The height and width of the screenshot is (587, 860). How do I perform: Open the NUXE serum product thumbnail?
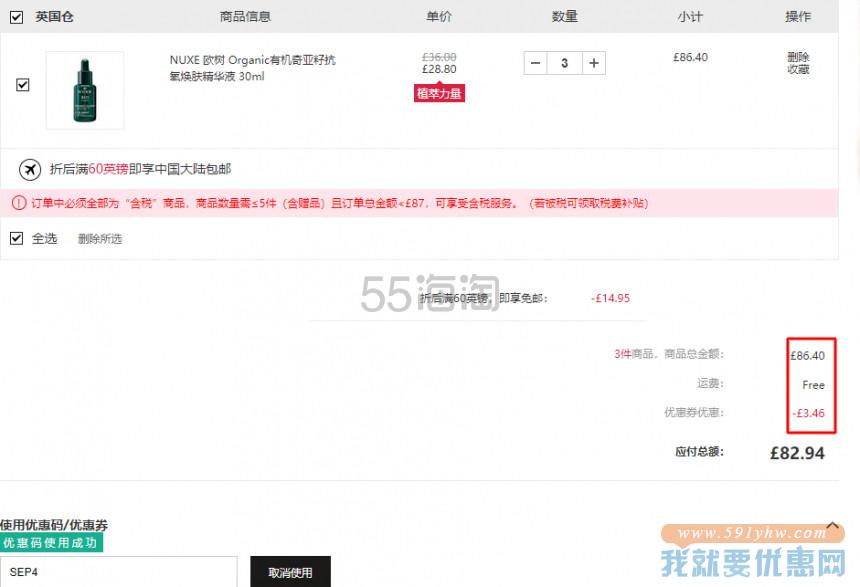click(x=85, y=91)
